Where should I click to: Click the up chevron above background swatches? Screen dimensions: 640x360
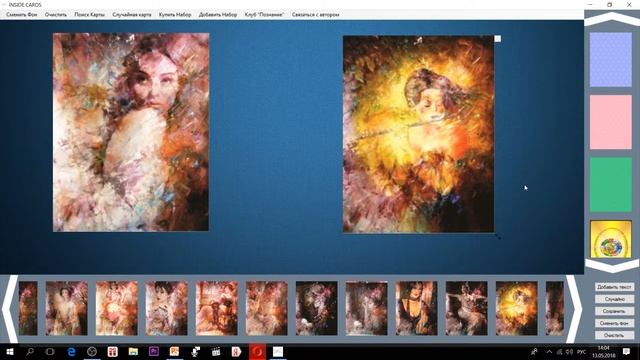tap(612, 19)
